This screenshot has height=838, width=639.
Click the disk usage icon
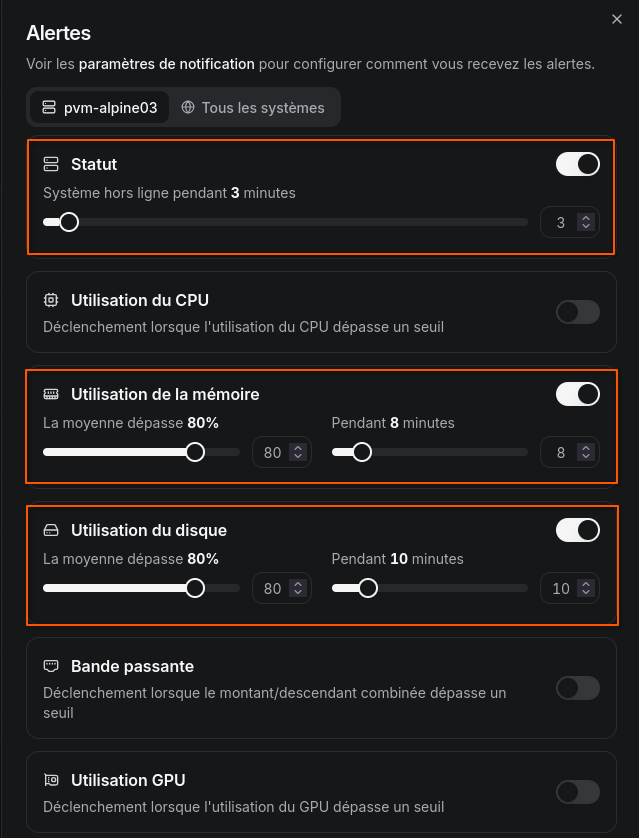[51, 530]
